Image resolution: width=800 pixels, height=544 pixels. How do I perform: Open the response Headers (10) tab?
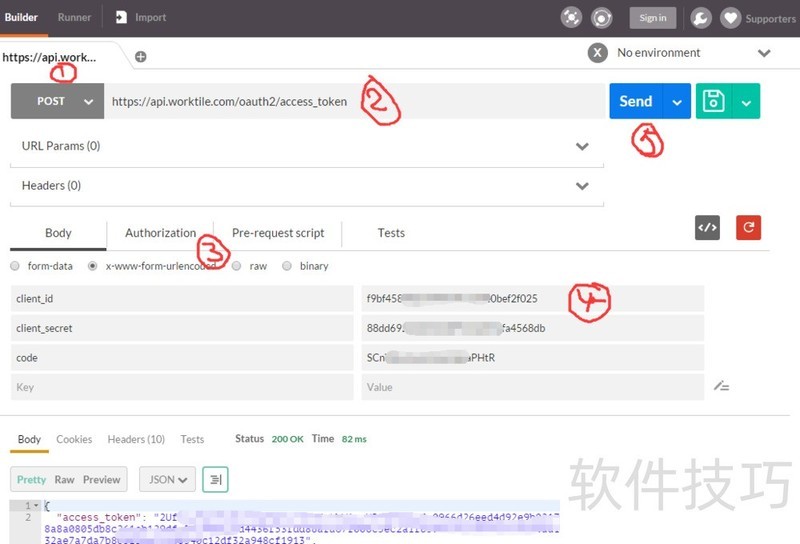click(x=136, y=439)
